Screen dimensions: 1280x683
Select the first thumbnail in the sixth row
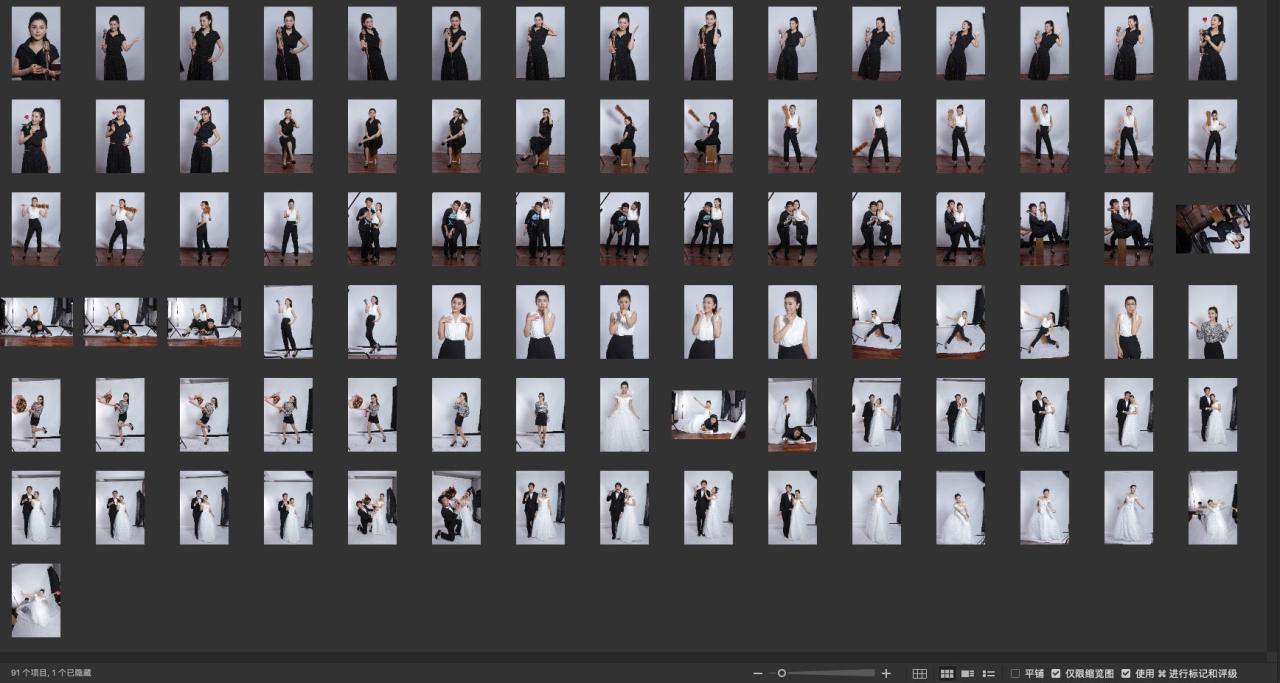pos(36,508)
